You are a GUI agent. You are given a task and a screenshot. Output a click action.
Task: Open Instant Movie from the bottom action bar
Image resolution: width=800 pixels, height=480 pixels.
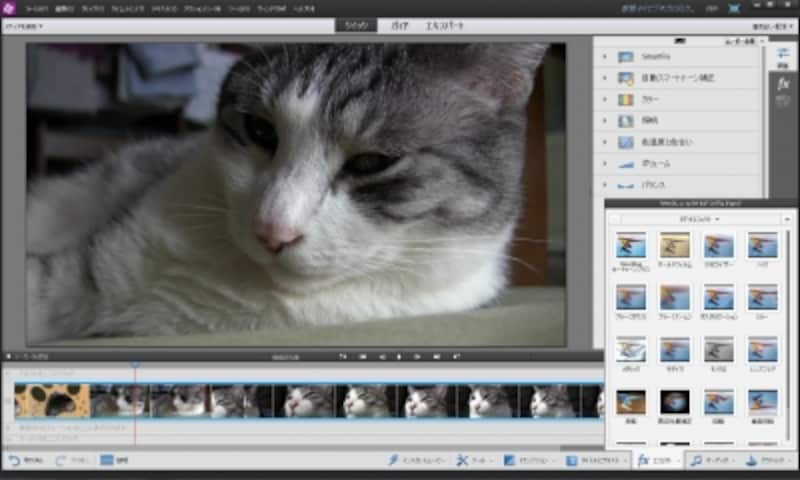pyautogui.click(x=393, y=460)
